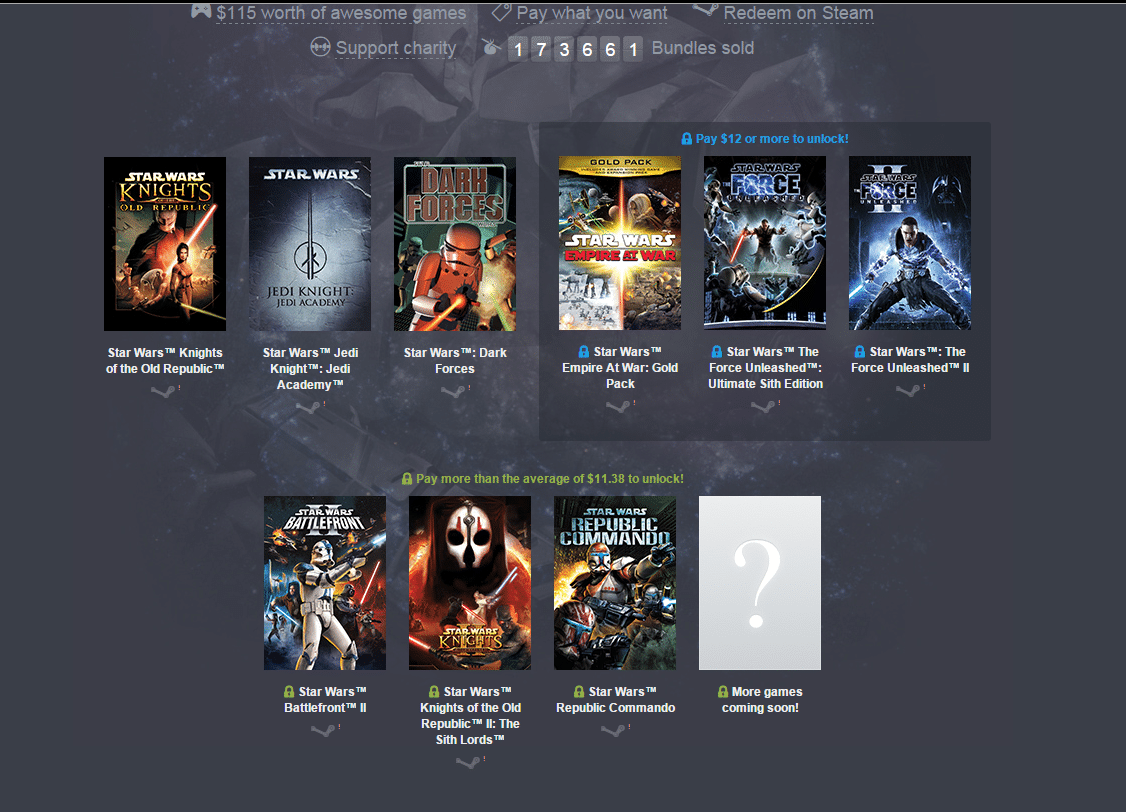This screenshot has width=1126, height=812.
Task: Click the Bundles sold label
Action: [702, 48]
